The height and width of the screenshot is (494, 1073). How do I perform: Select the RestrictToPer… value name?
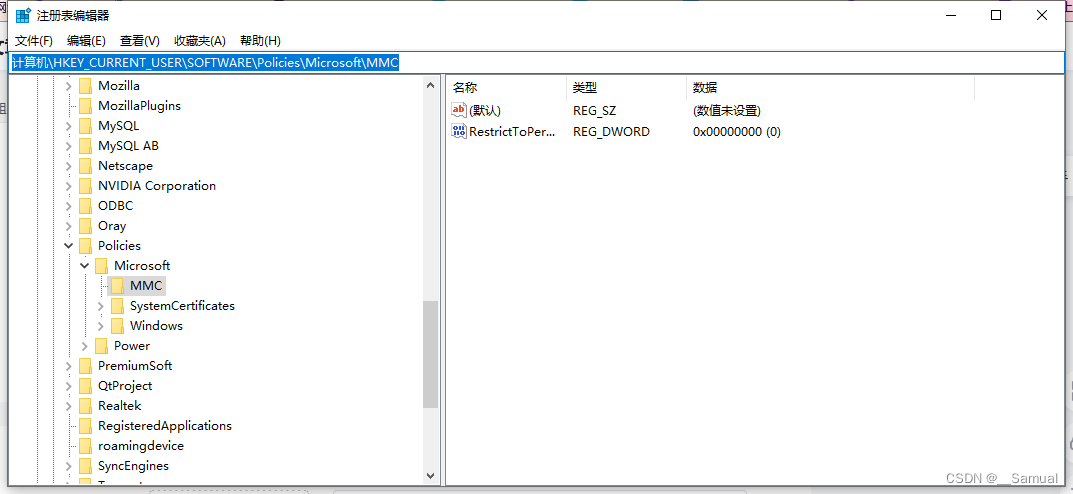[513, 131]
